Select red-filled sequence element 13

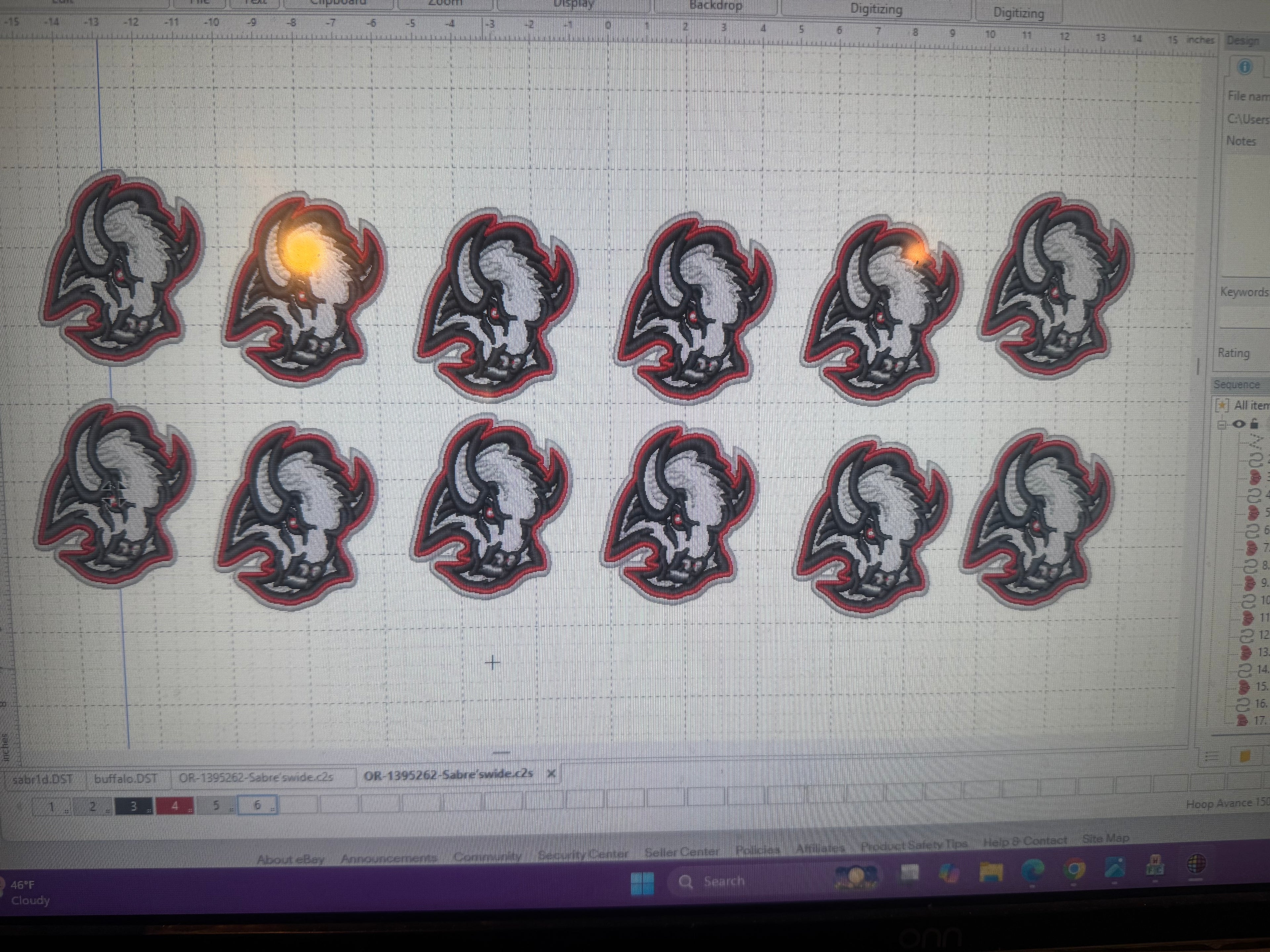1246,653
